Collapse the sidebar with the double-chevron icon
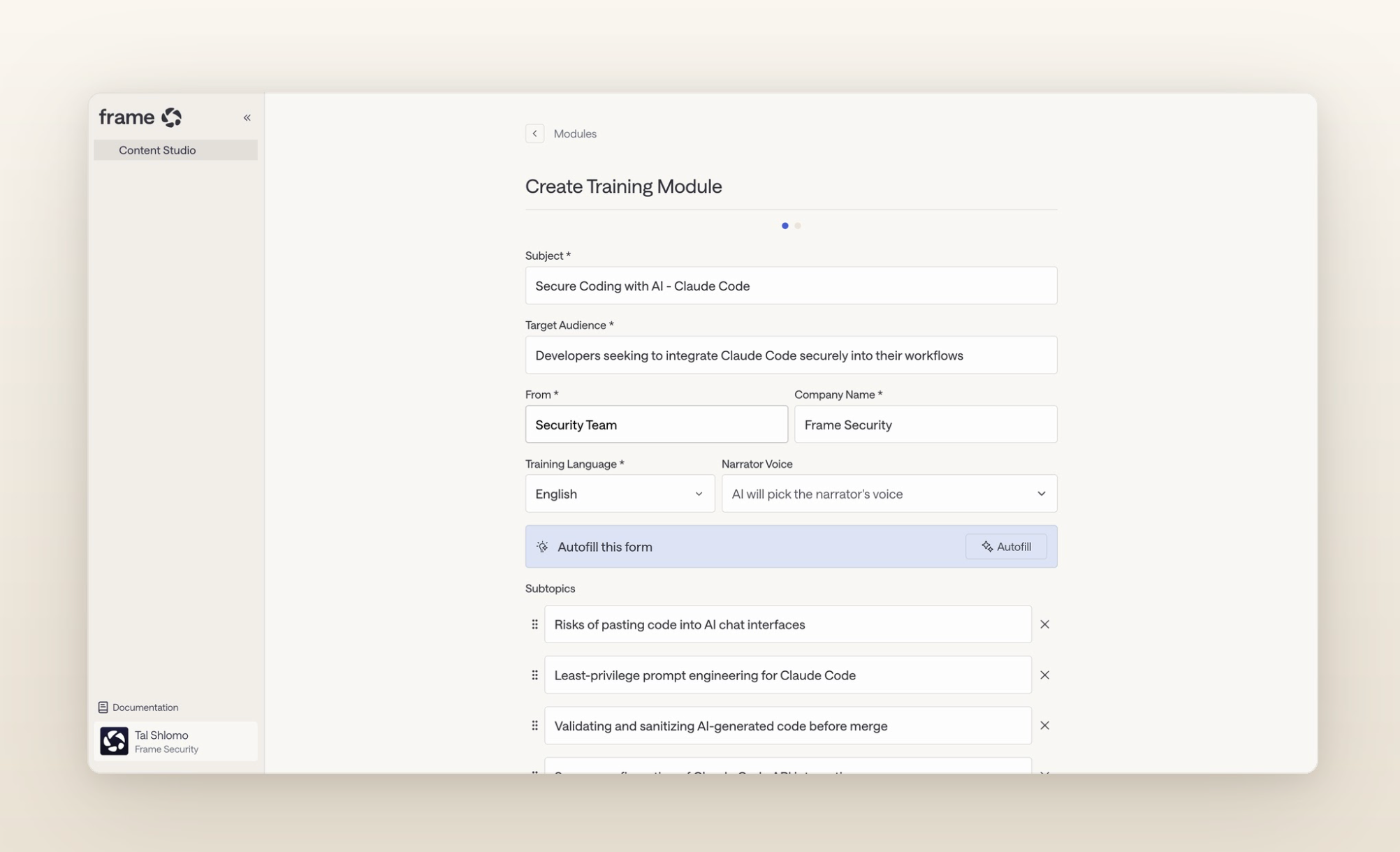Viewport: 1400px width, 852px height. [x=247, y=117]
